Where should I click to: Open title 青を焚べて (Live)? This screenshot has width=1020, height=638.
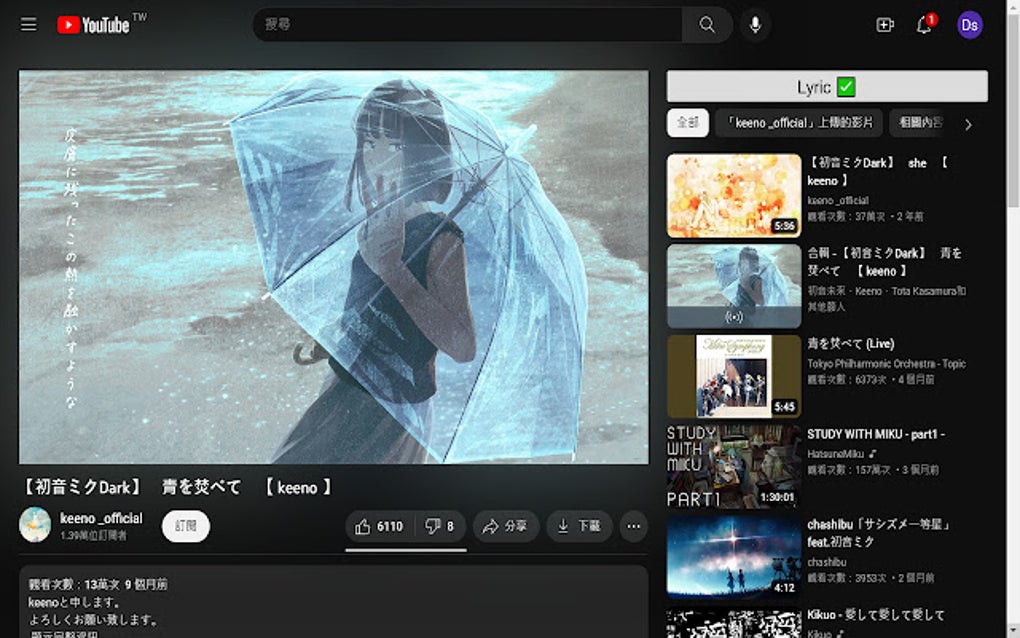point(851,343)
